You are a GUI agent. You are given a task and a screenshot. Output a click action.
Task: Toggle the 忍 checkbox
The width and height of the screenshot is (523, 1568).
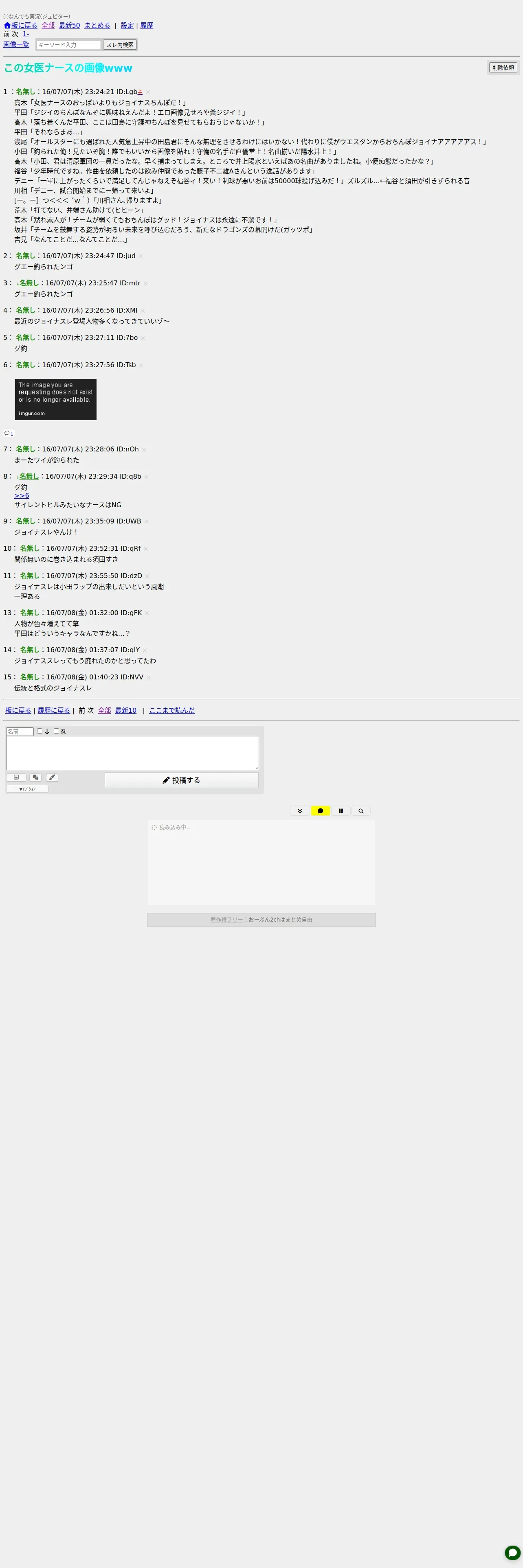(x=57, y=731)
